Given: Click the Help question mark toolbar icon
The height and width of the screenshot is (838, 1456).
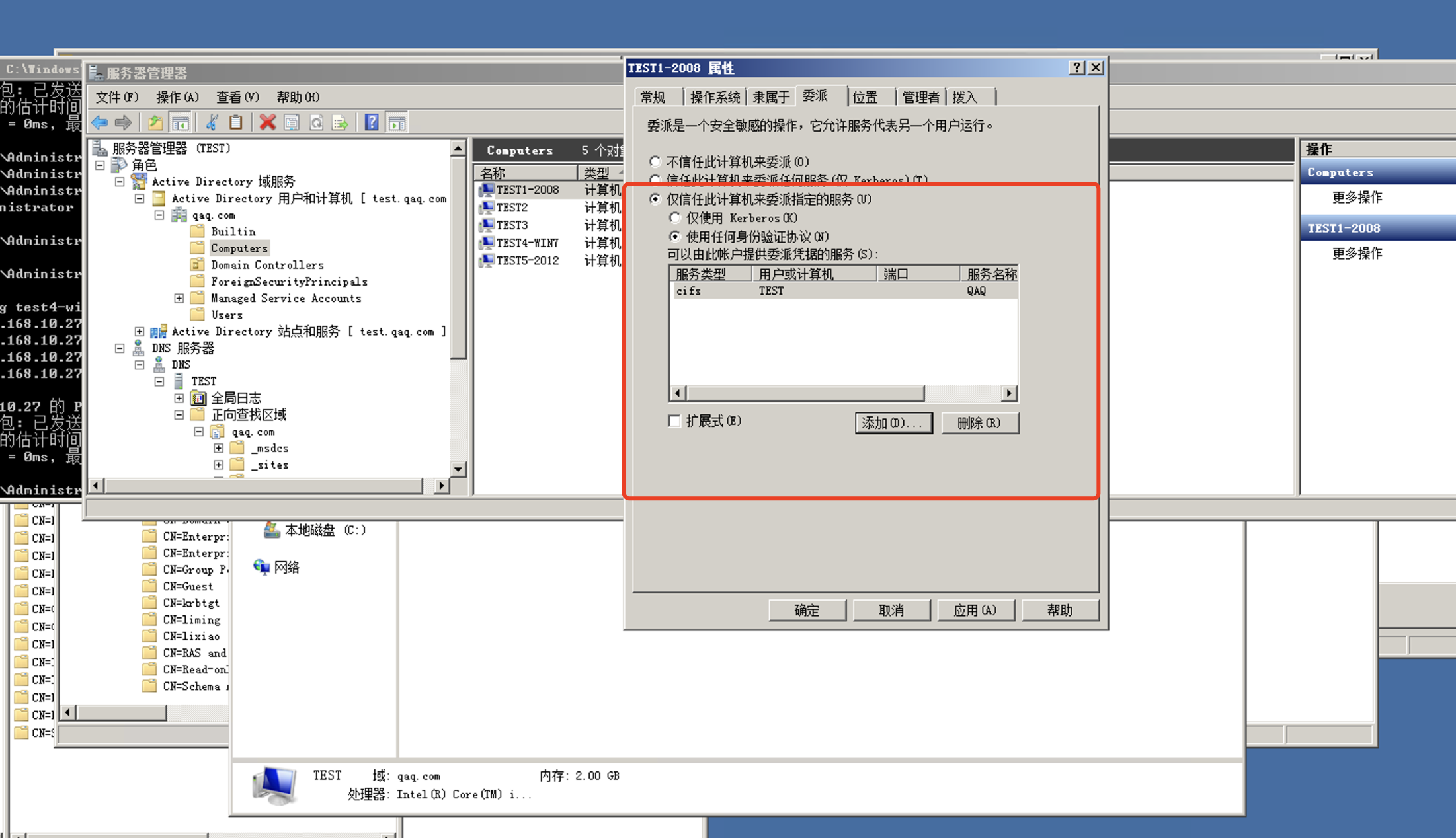Looking at the screenshot, I should [x=372, y=122].
